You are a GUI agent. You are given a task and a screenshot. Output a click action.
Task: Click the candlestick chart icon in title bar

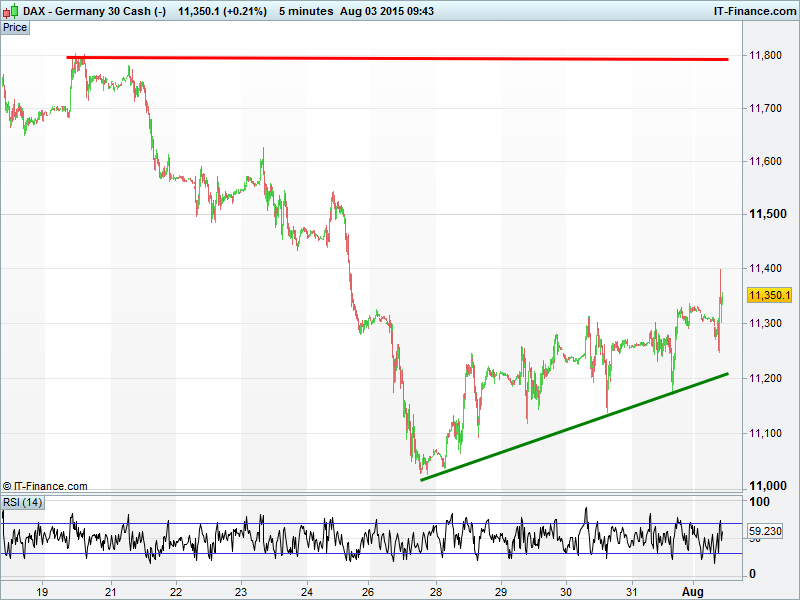pos(11,10)
